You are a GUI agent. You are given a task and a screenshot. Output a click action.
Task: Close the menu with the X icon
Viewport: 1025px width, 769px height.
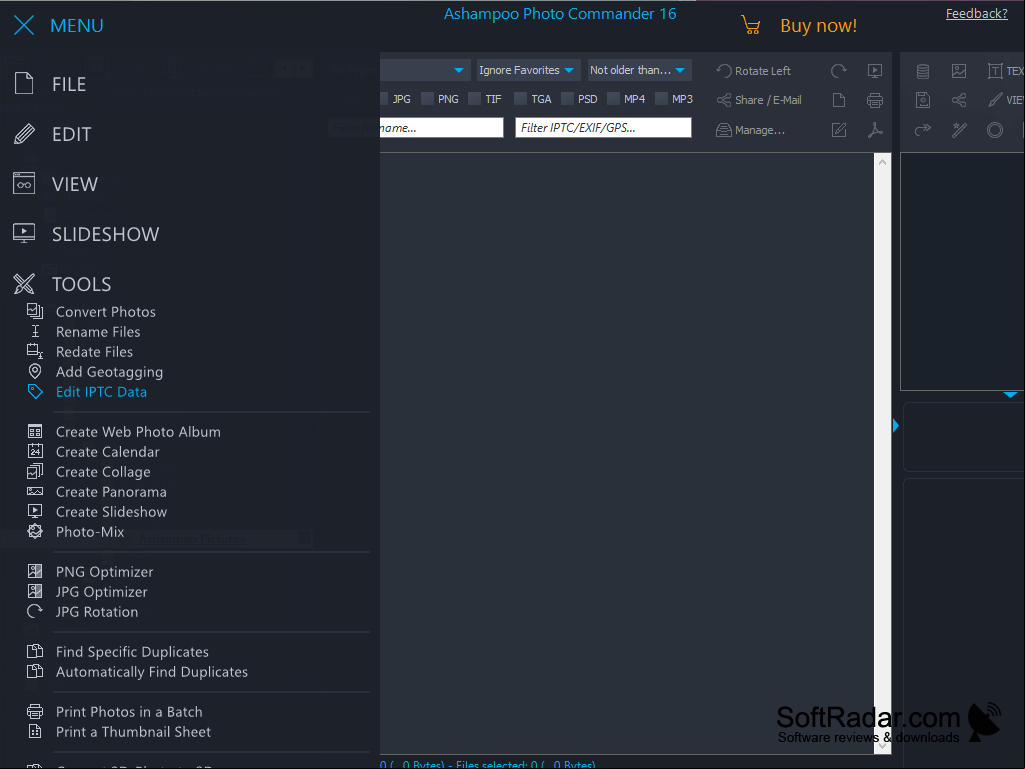(x=24, y=26)
